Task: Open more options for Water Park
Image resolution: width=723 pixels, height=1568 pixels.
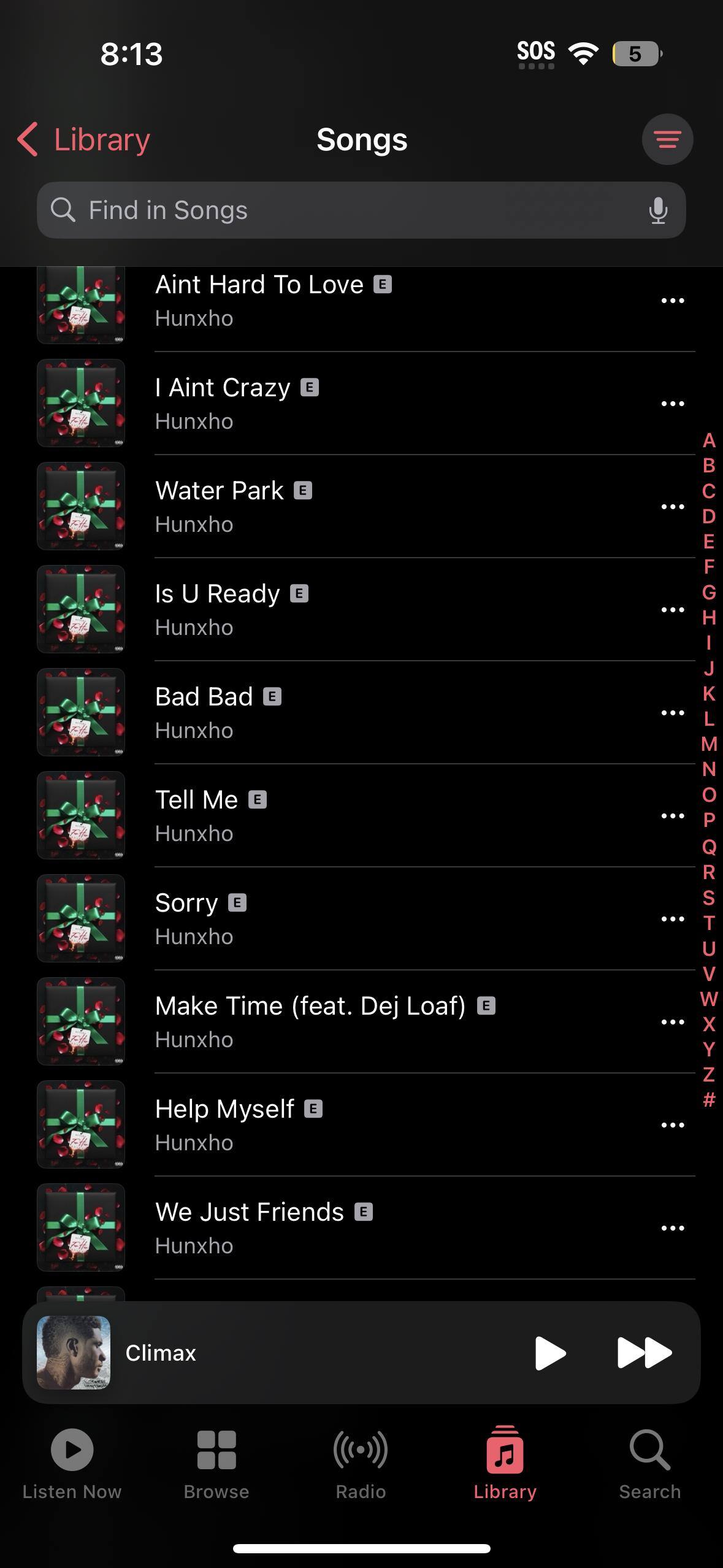Action: (672, 507)
